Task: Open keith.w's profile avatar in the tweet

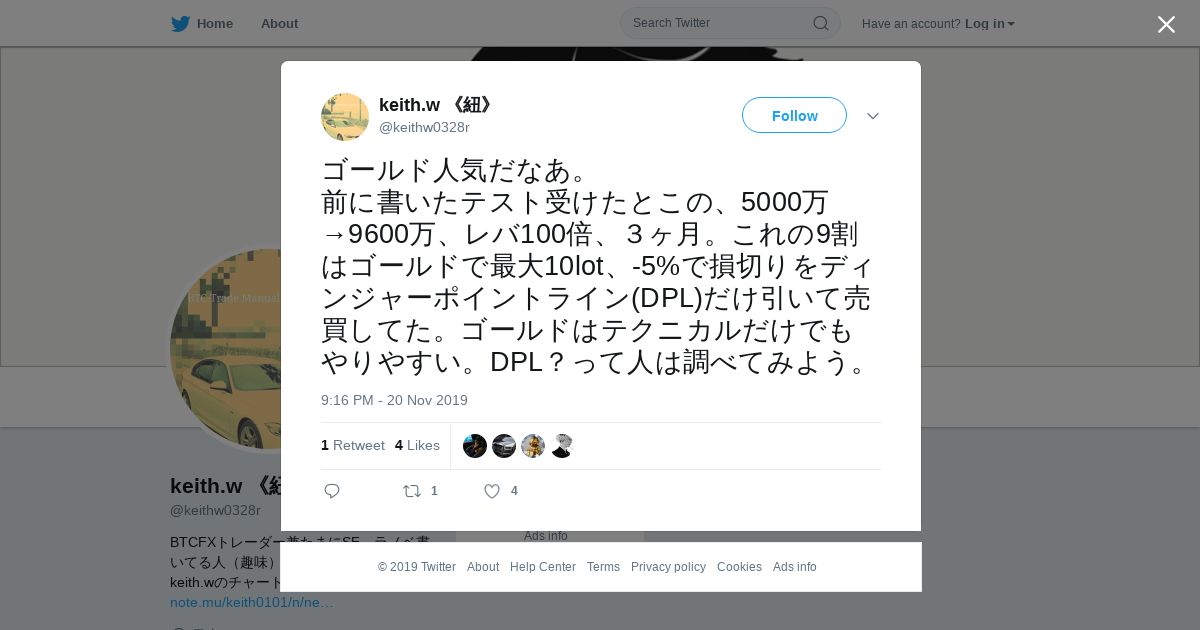Action: point(345,117)
